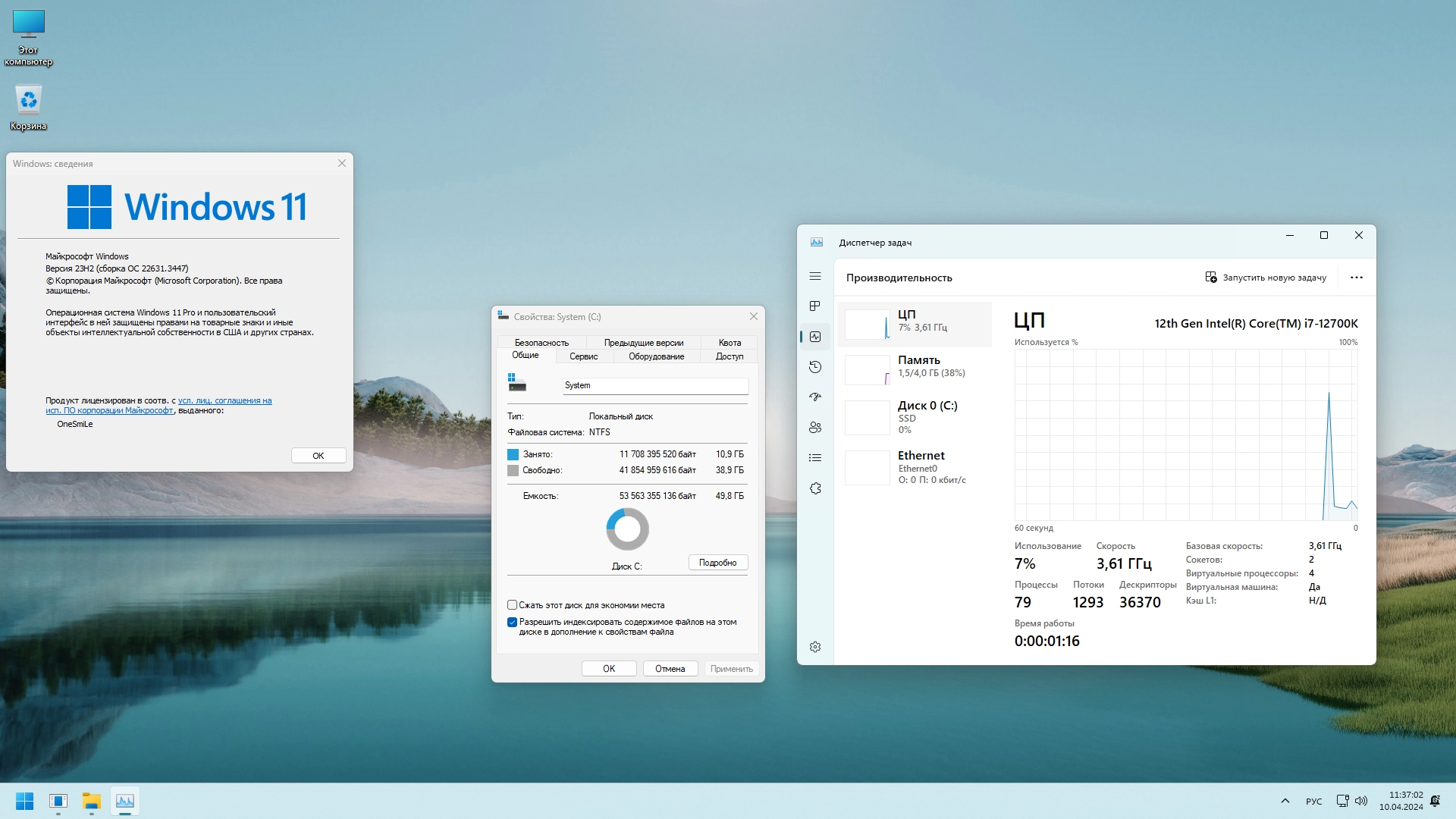Enable compress this drive checkbox

click(x=512, y=605)
